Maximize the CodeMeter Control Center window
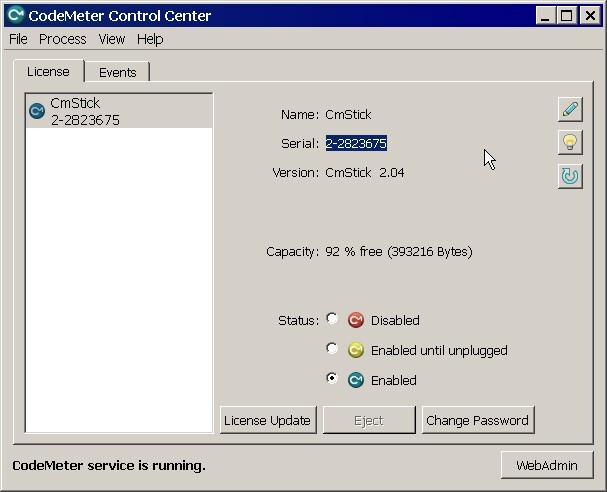This screenshot has height=492, width=607. pos(567,16)
